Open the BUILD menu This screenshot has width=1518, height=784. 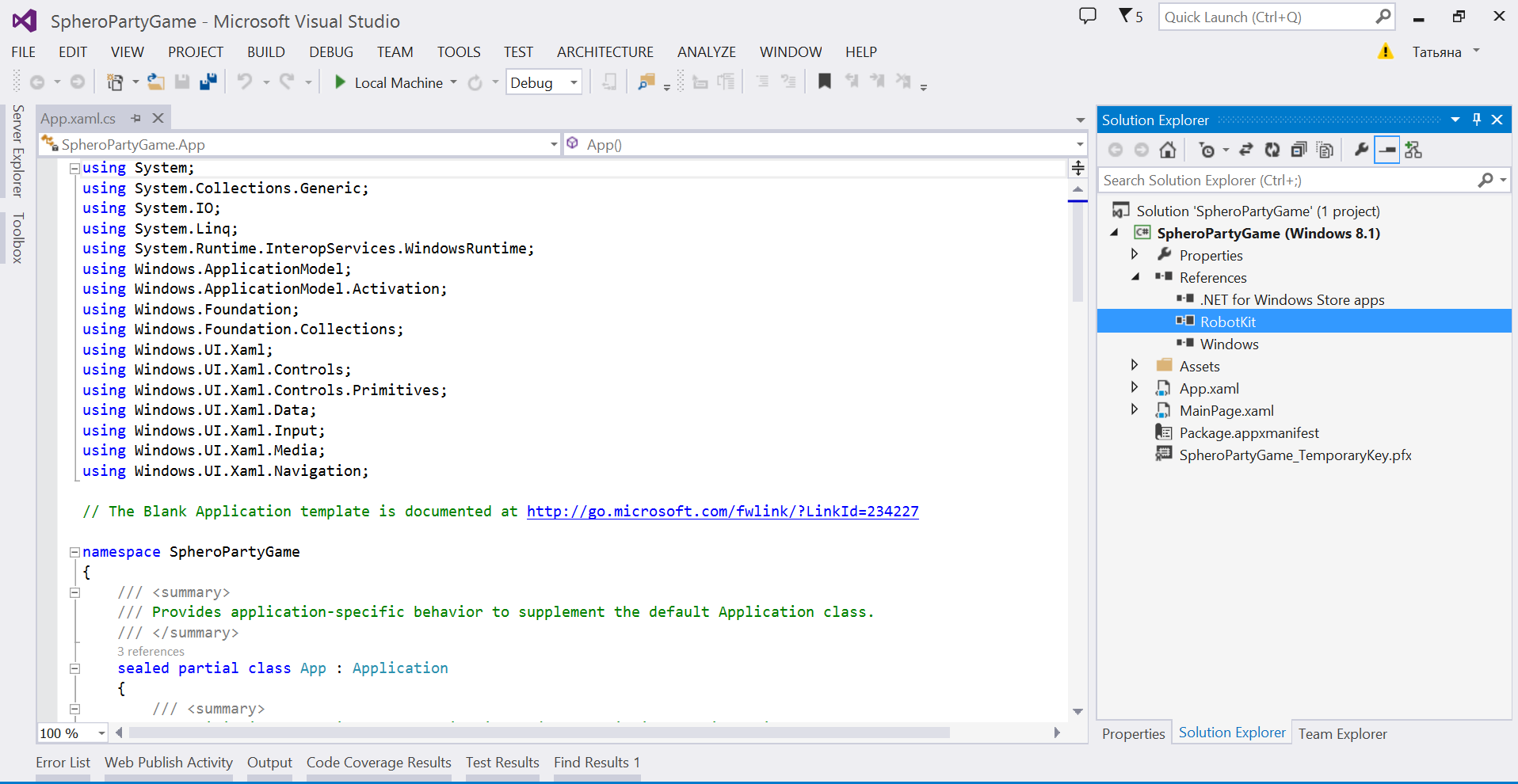[265, 52]
